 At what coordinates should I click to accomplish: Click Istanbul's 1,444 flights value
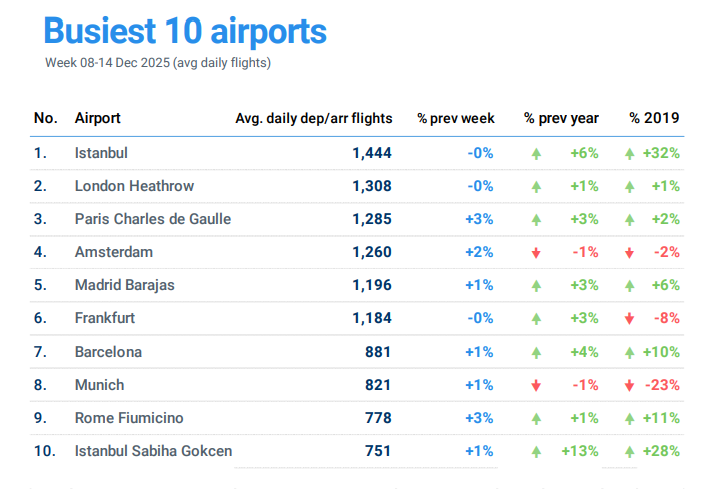[371, 153]
